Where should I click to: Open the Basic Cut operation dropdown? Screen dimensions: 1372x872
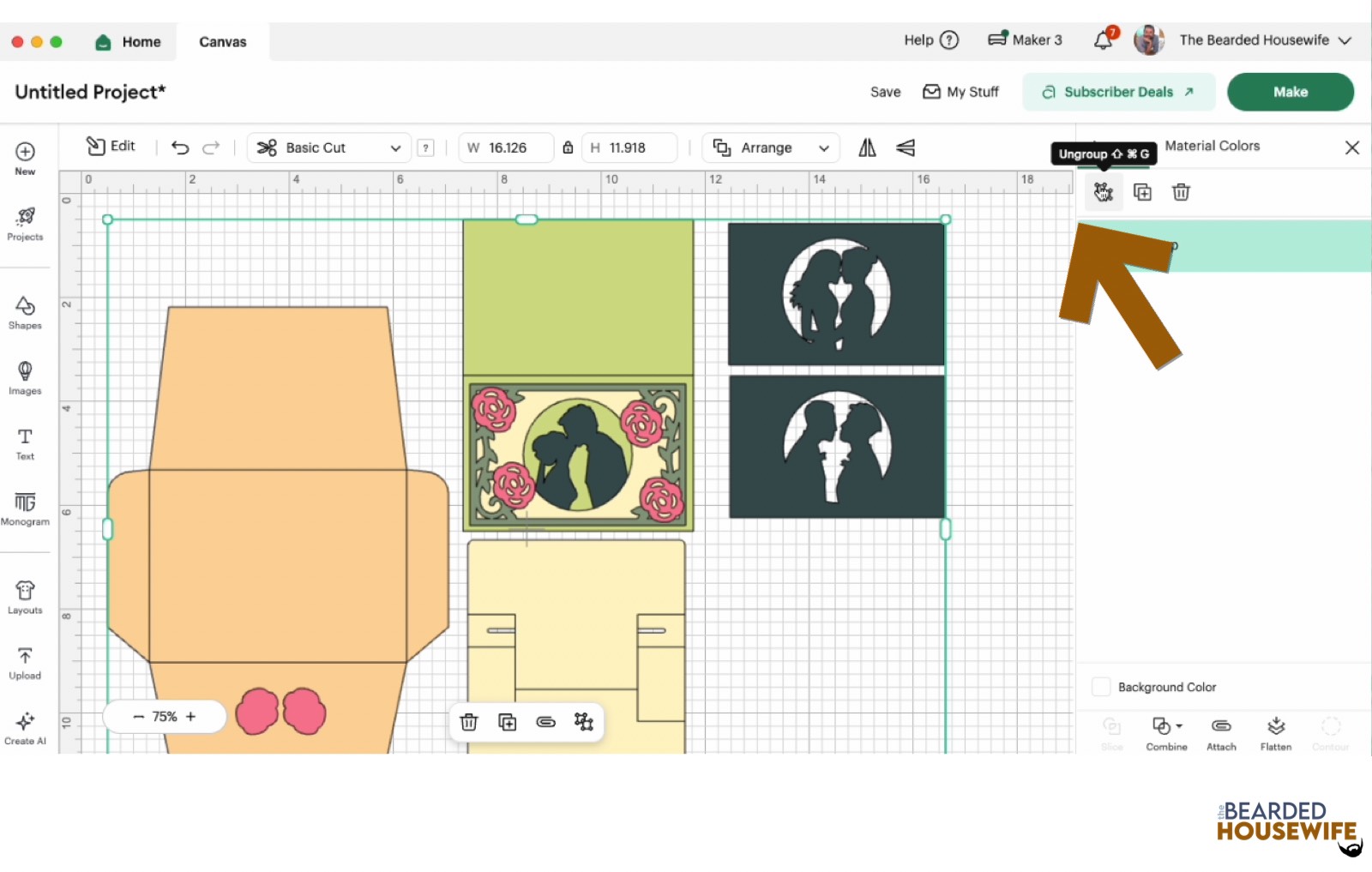click(328, 147)
